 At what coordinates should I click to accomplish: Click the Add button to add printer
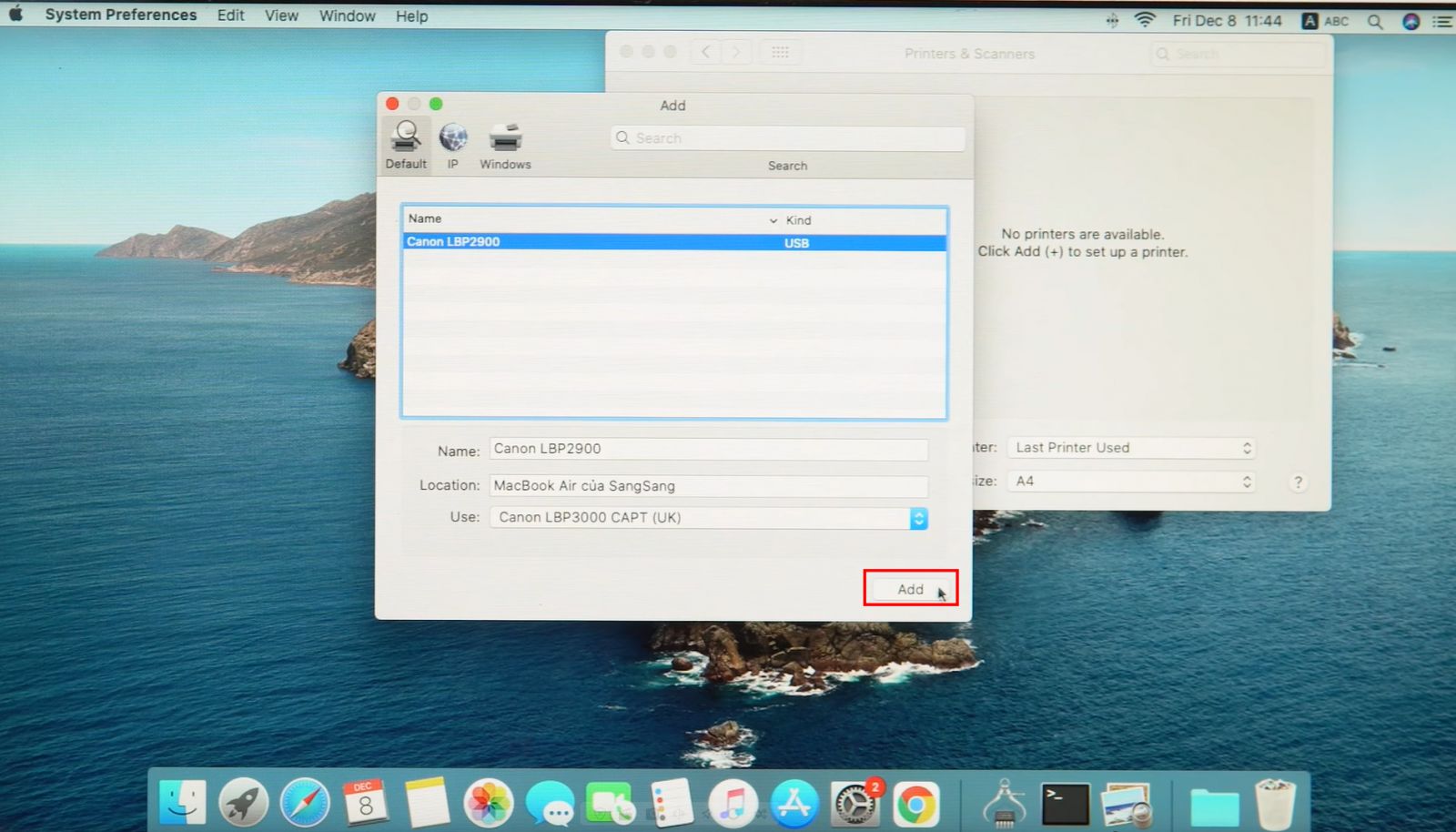910,589
